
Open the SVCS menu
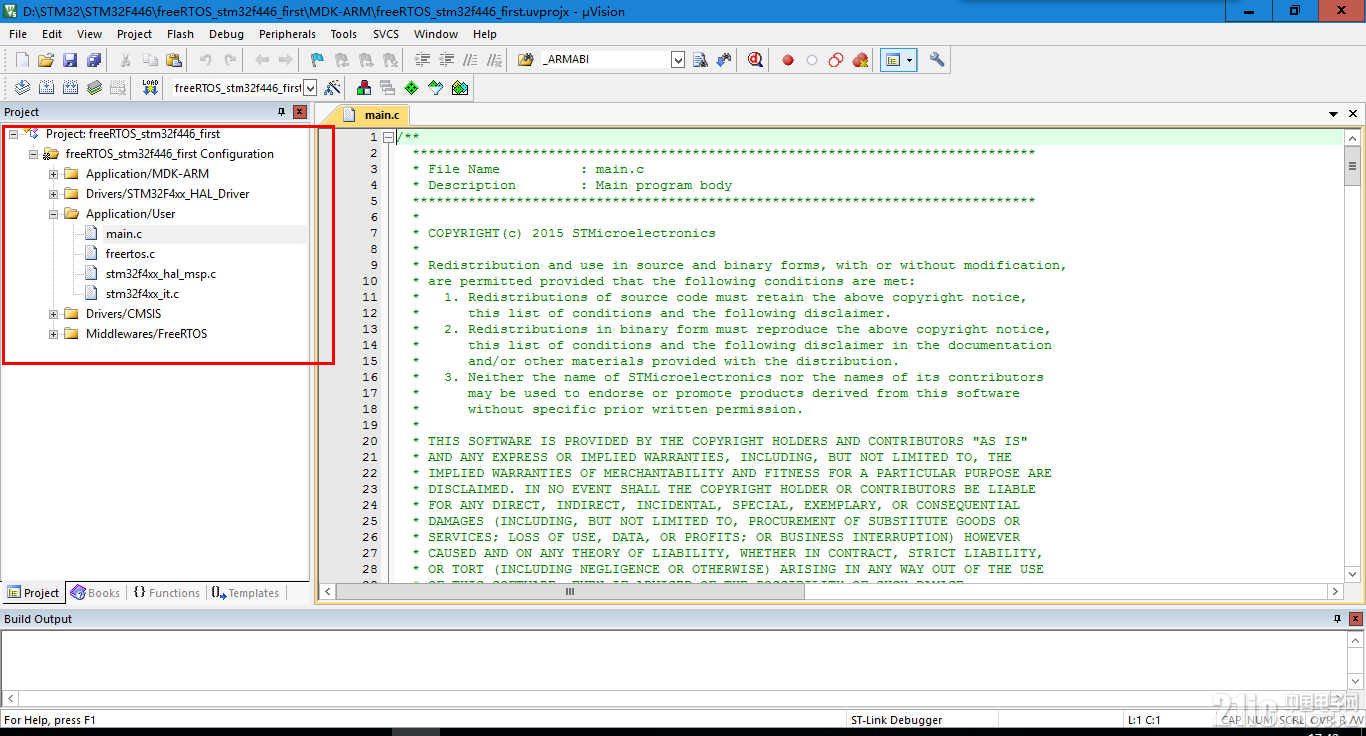pos(386,34)
